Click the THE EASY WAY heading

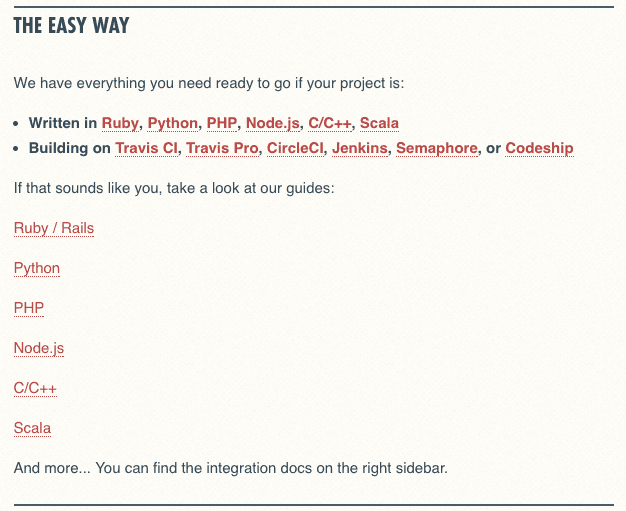click(71, 26)
